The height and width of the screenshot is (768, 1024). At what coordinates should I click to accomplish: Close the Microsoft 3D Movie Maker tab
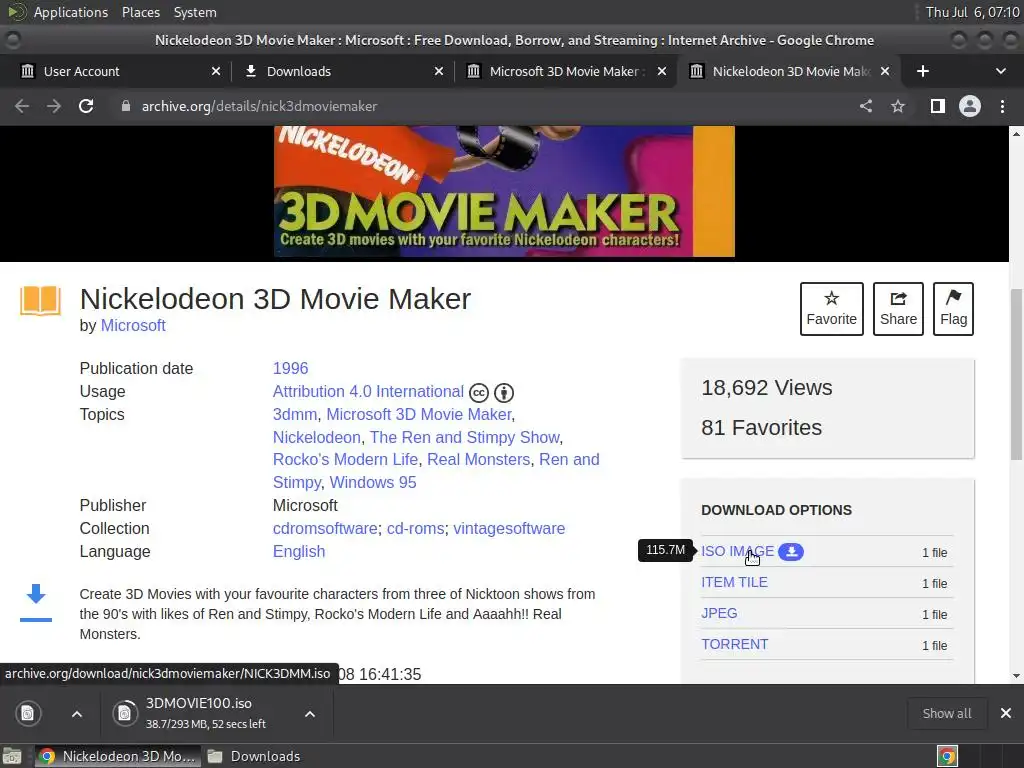tap(662, 71)
